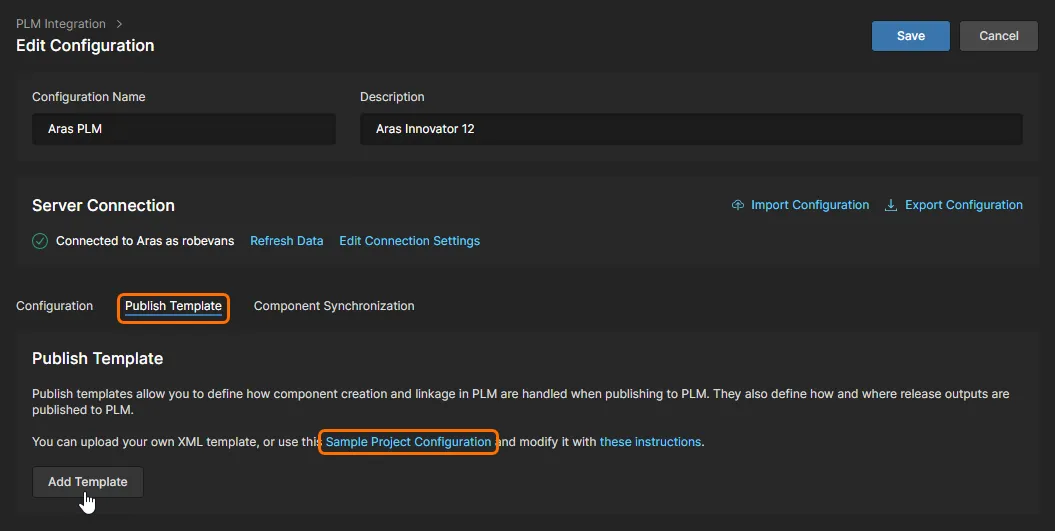Viewport: 1055px width, 531px height.
Task: Click the Import Configuration cloud icon
Action: [x=738, y=205]
